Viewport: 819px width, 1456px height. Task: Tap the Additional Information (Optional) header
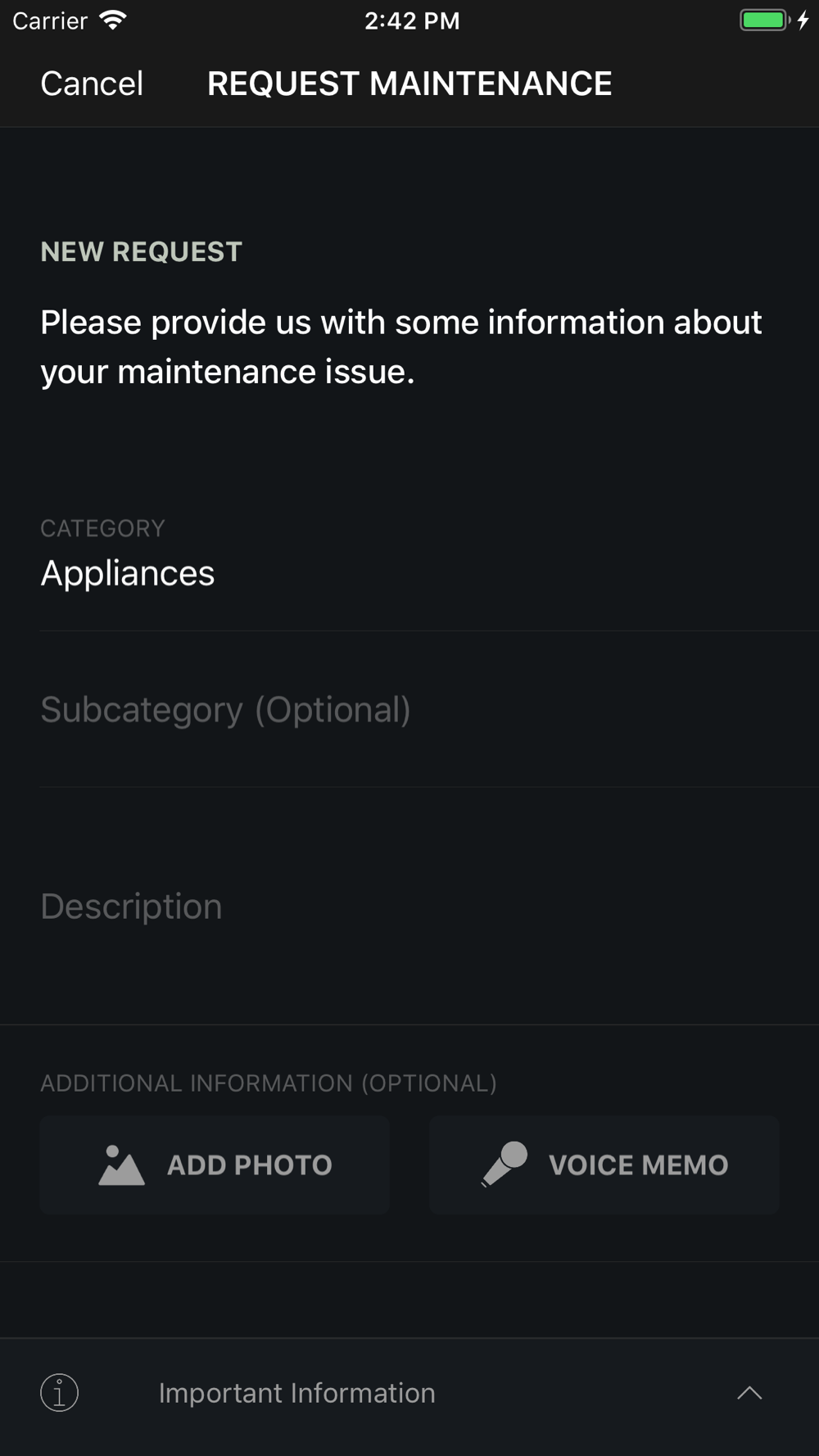coord(269,1083)
